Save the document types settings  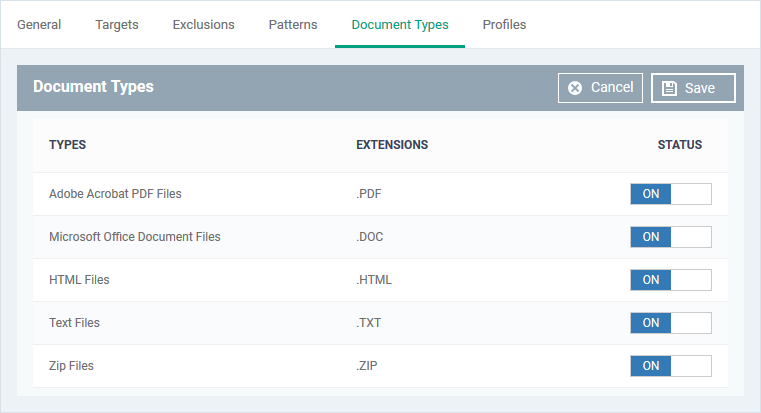693,88
